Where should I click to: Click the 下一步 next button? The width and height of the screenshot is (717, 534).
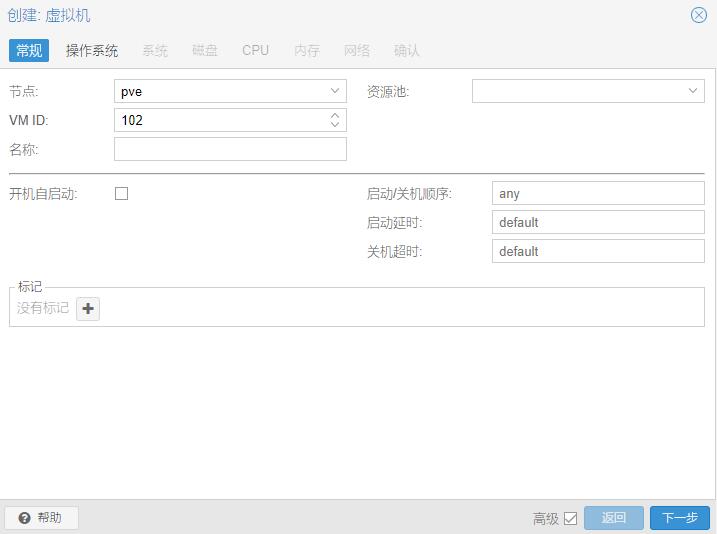point(680,517)
